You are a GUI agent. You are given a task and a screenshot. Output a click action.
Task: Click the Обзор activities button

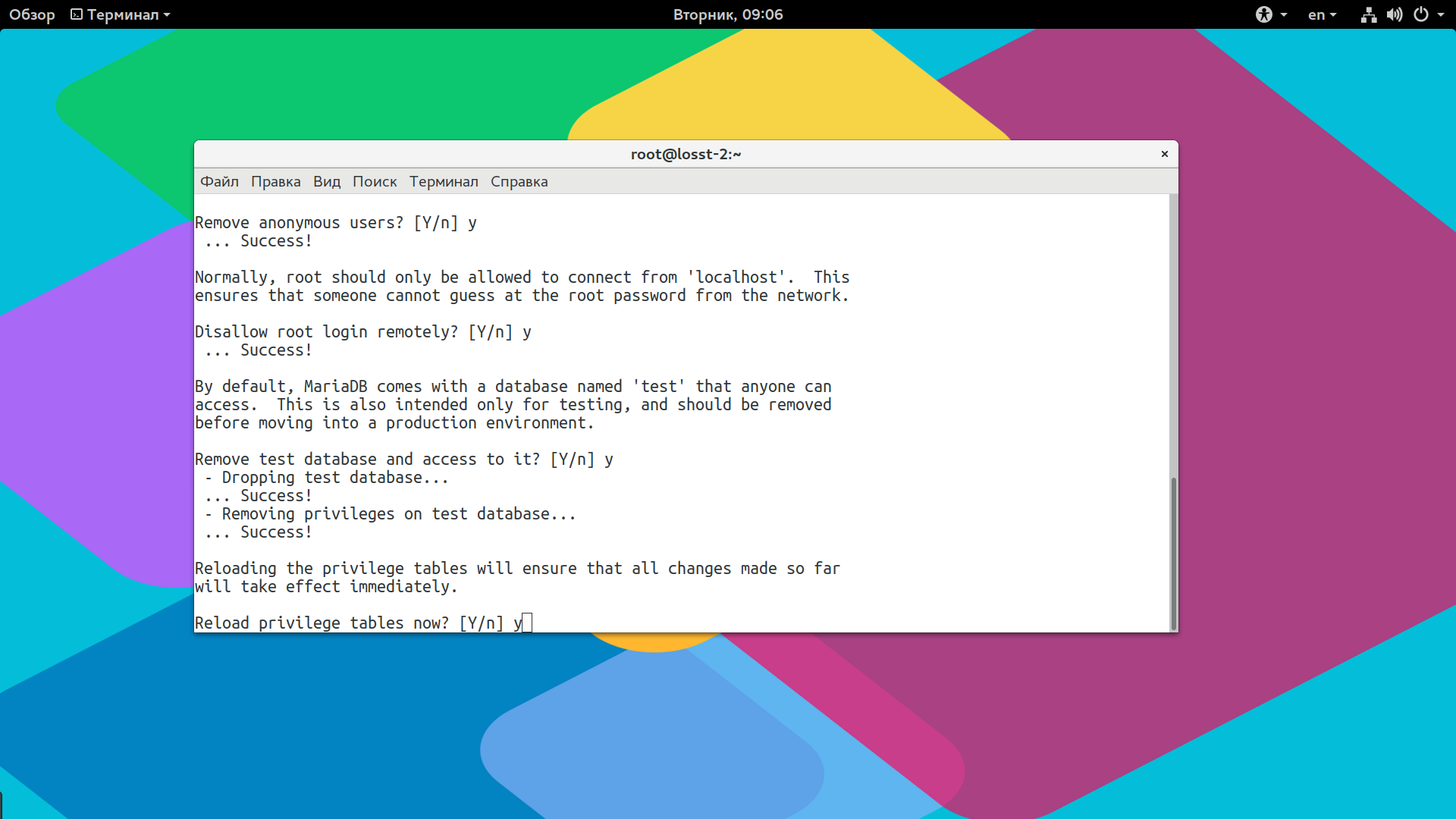(x=32, y=14)
